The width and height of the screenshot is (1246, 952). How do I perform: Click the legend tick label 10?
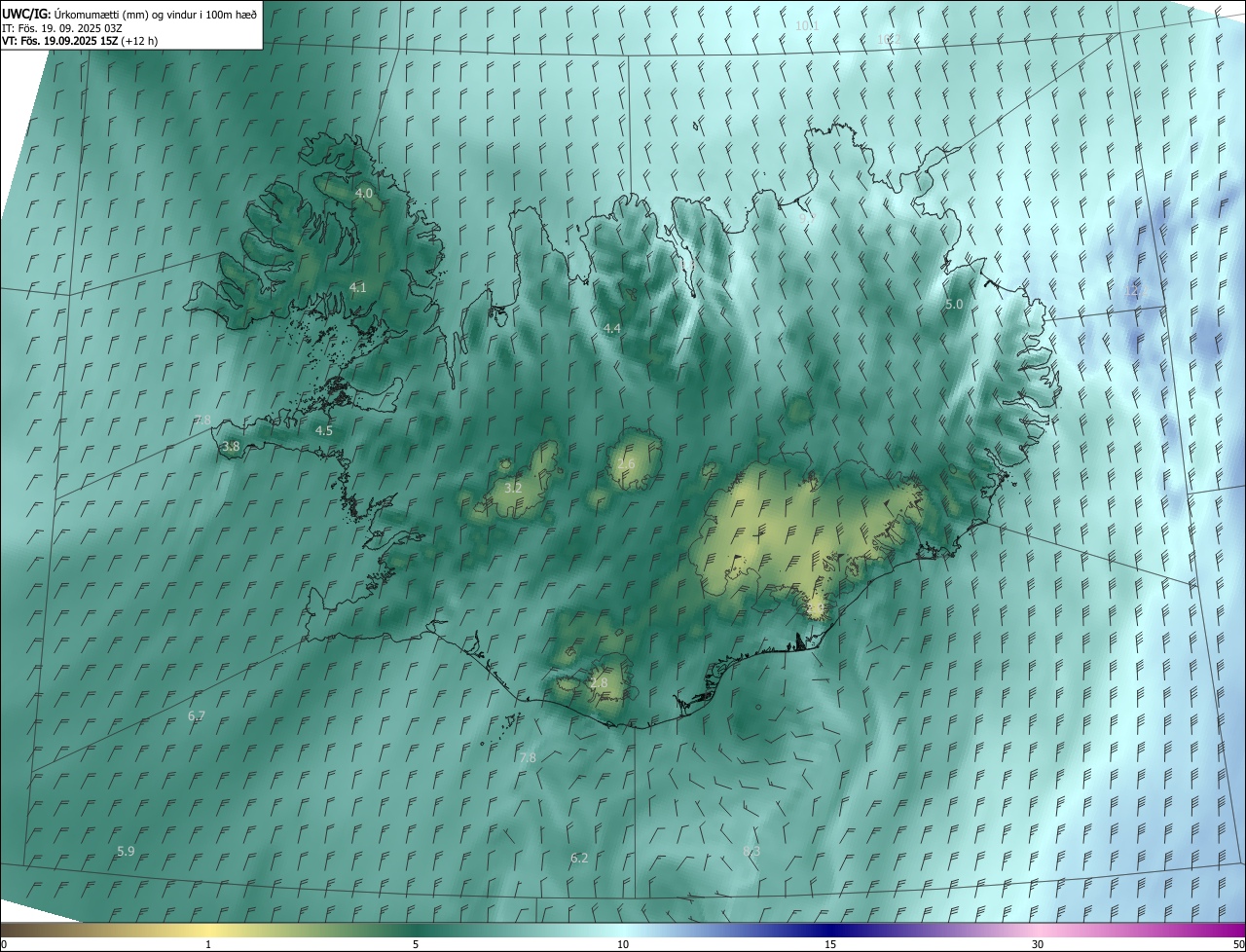click(623, 945)
